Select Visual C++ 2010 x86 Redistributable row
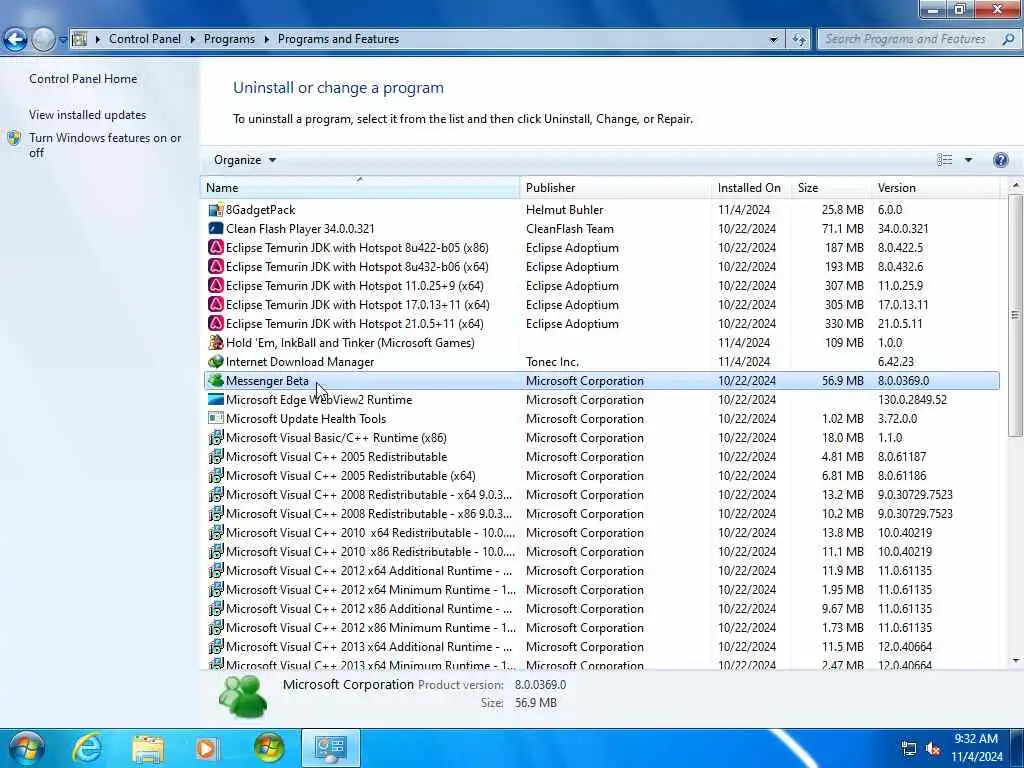The width and height of the screenshot is (1024, 768). pyautogui.click(x=601, y=551)
